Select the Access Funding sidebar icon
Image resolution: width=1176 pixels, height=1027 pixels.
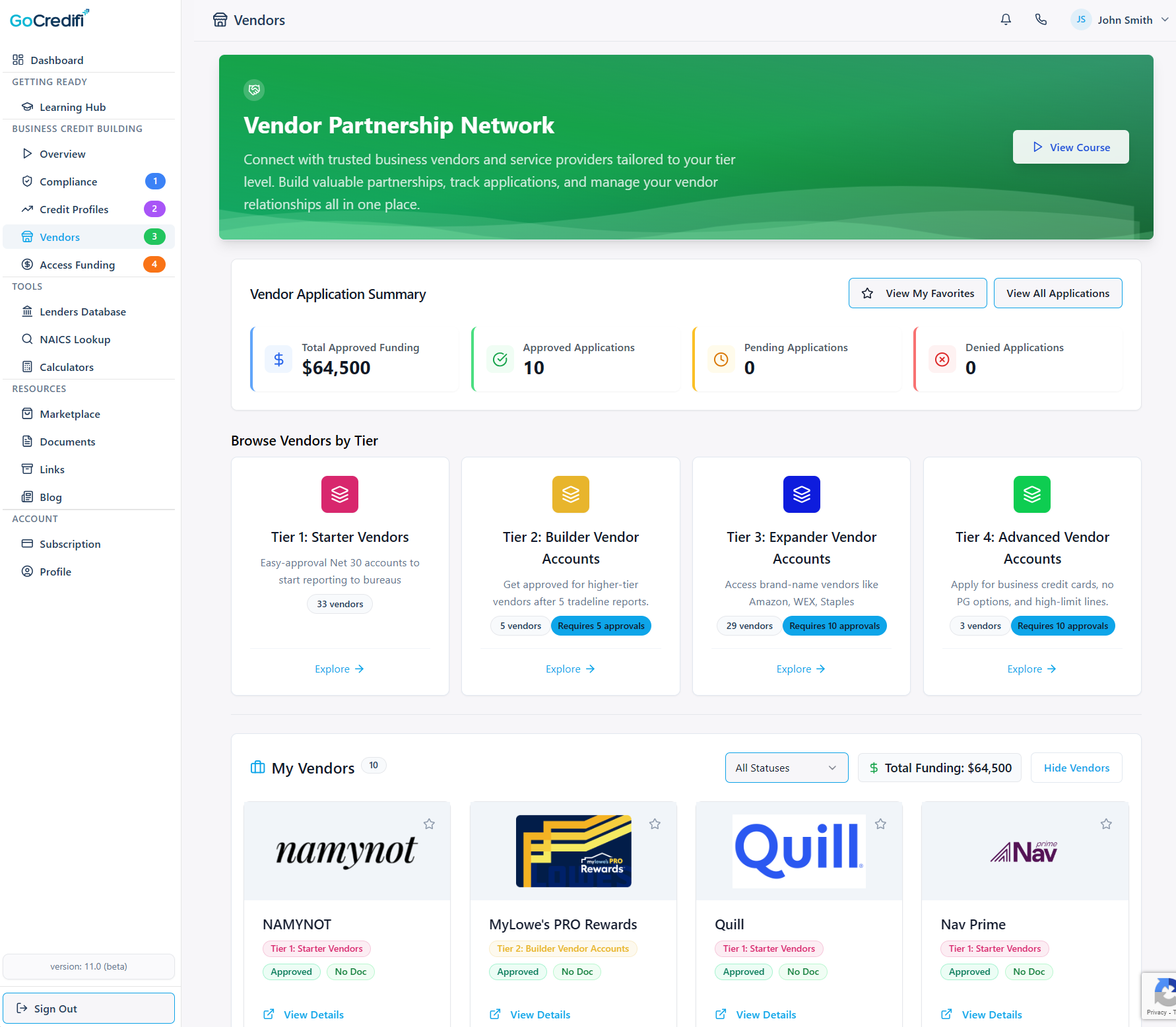click(x=27, y=264)
